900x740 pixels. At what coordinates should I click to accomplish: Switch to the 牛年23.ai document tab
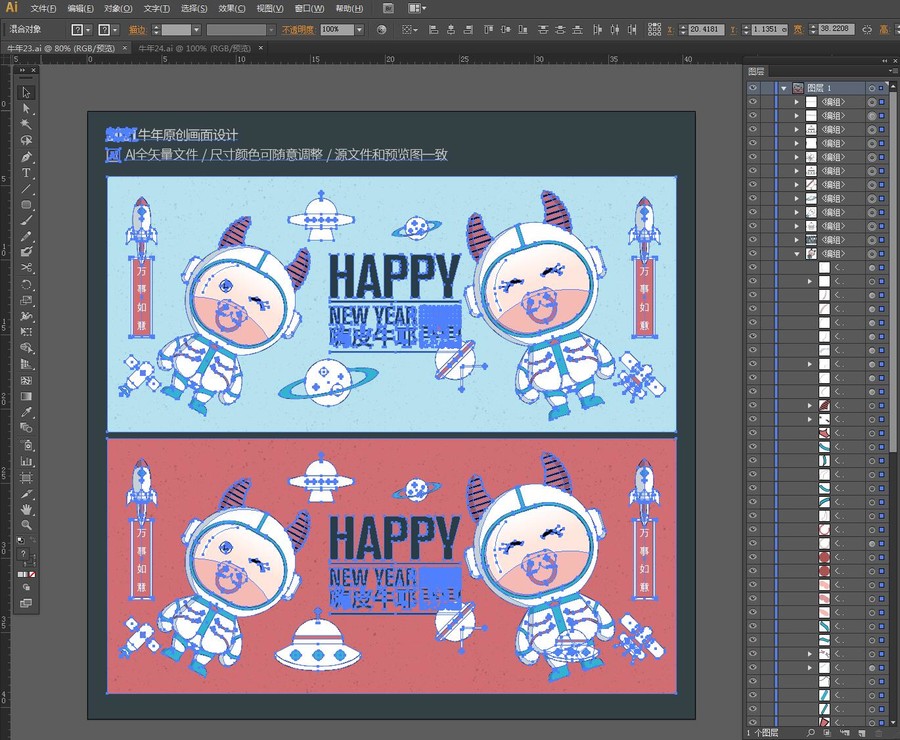(x=61, y=48)
